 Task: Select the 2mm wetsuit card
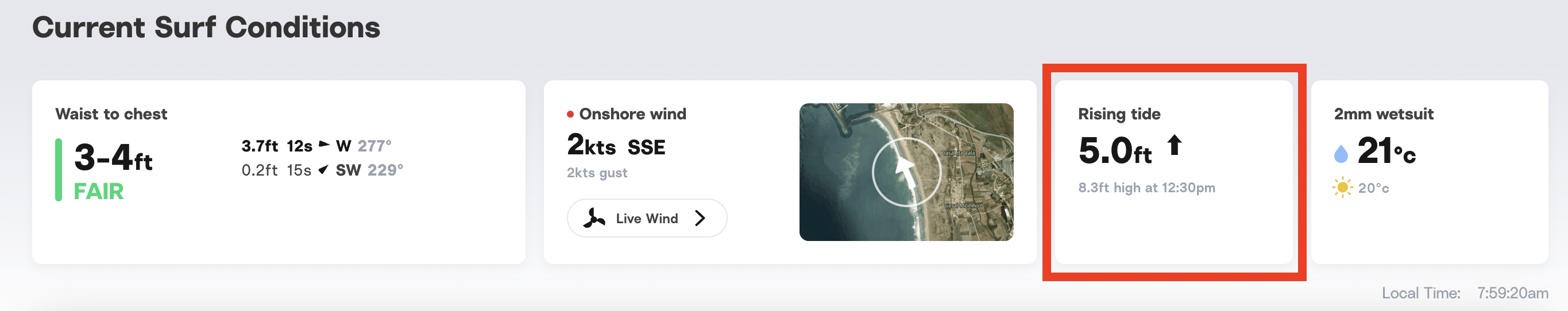click(x=1429, y=172)
